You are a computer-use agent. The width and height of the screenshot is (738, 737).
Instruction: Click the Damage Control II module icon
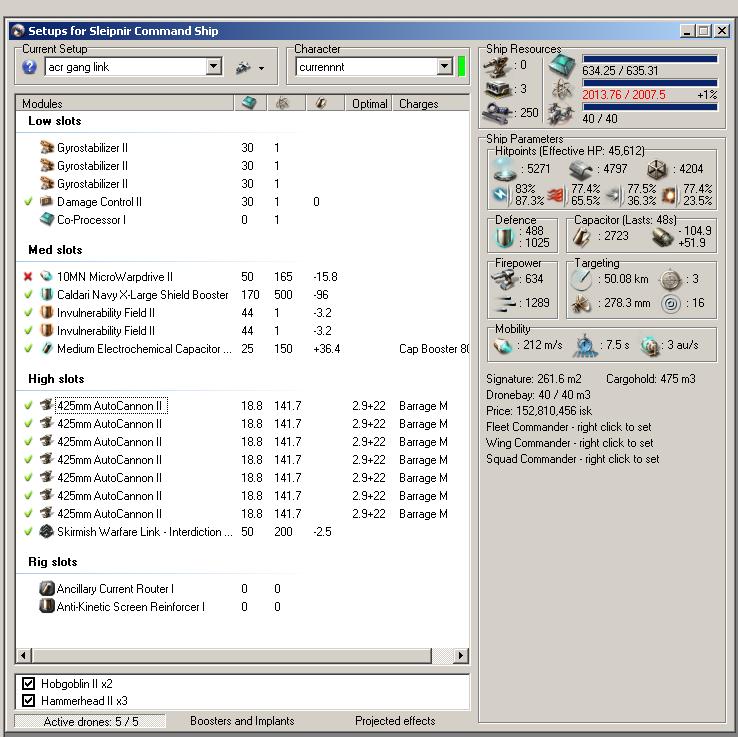pyautogui.click(x=46, y=201)
